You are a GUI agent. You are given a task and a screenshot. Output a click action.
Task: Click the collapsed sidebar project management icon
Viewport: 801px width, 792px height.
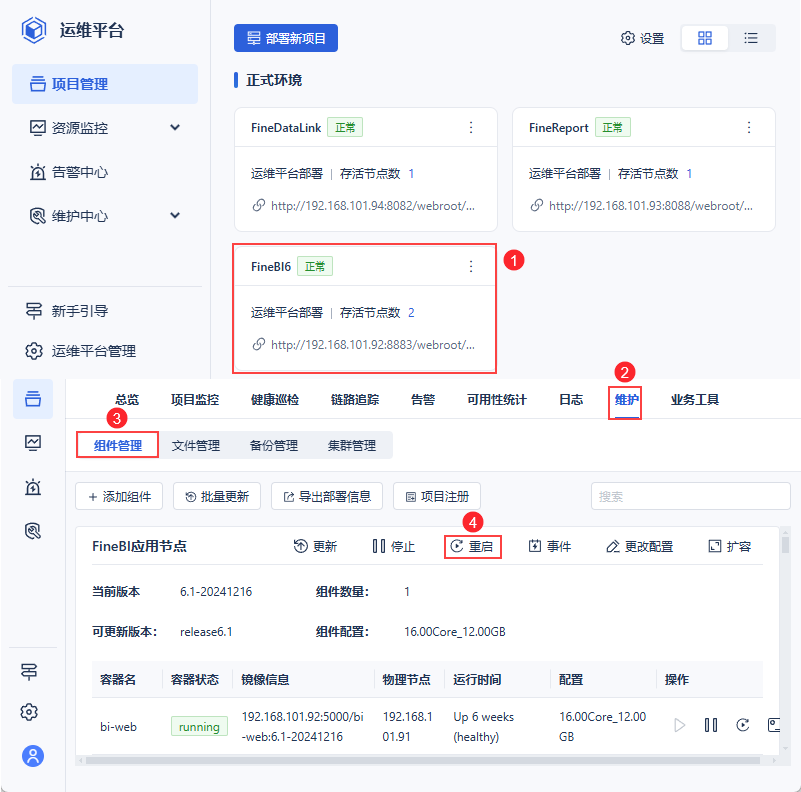coord(33,399)
